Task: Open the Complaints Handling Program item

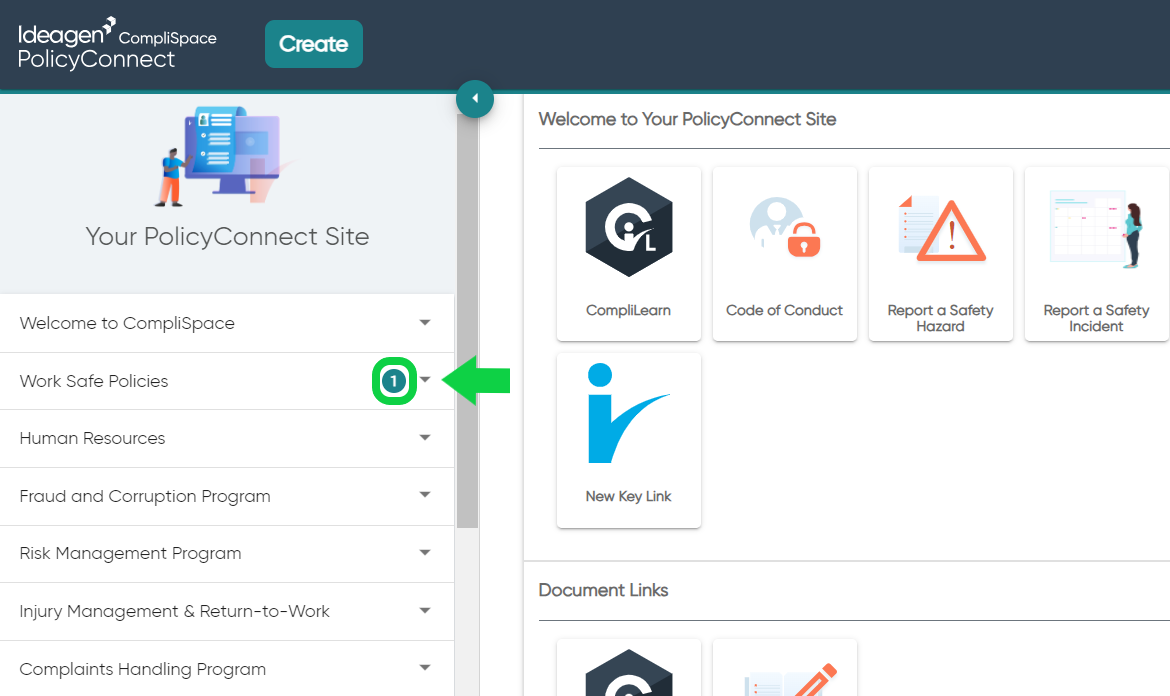Action: (x=227, y=668)
